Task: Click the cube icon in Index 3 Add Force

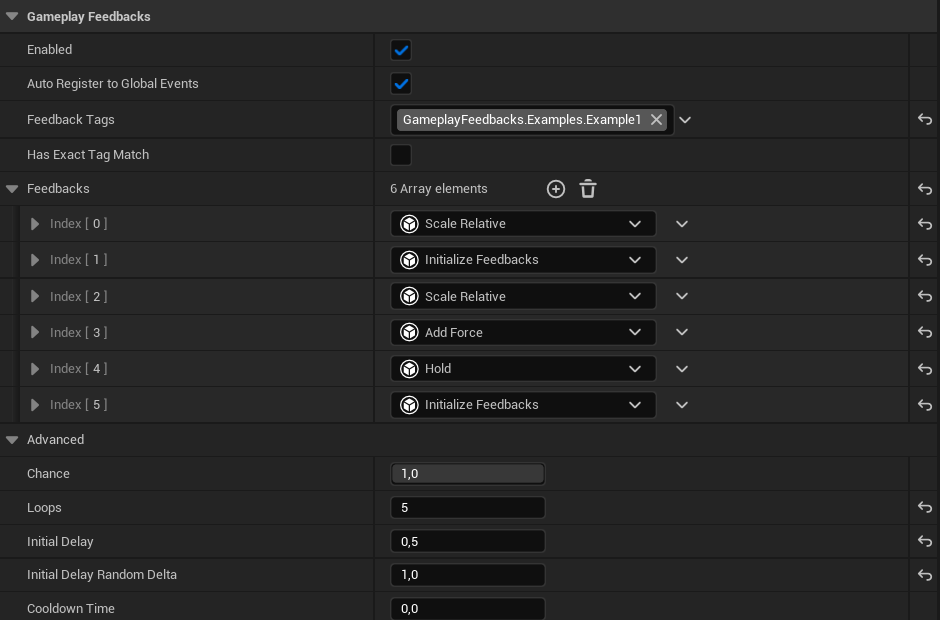Action: (x=409, y=332)
